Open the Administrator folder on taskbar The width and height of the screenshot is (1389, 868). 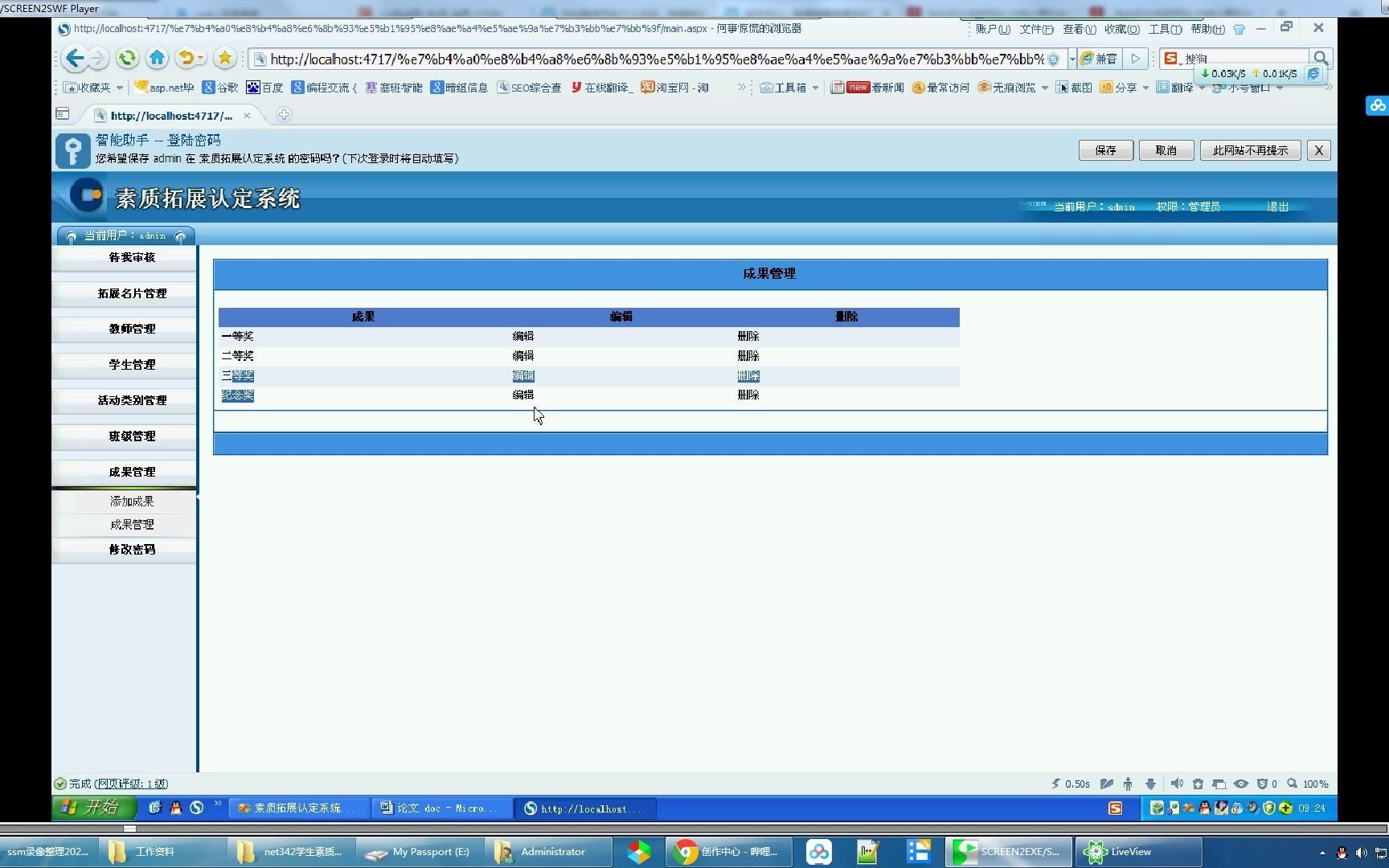pos(548,852)
